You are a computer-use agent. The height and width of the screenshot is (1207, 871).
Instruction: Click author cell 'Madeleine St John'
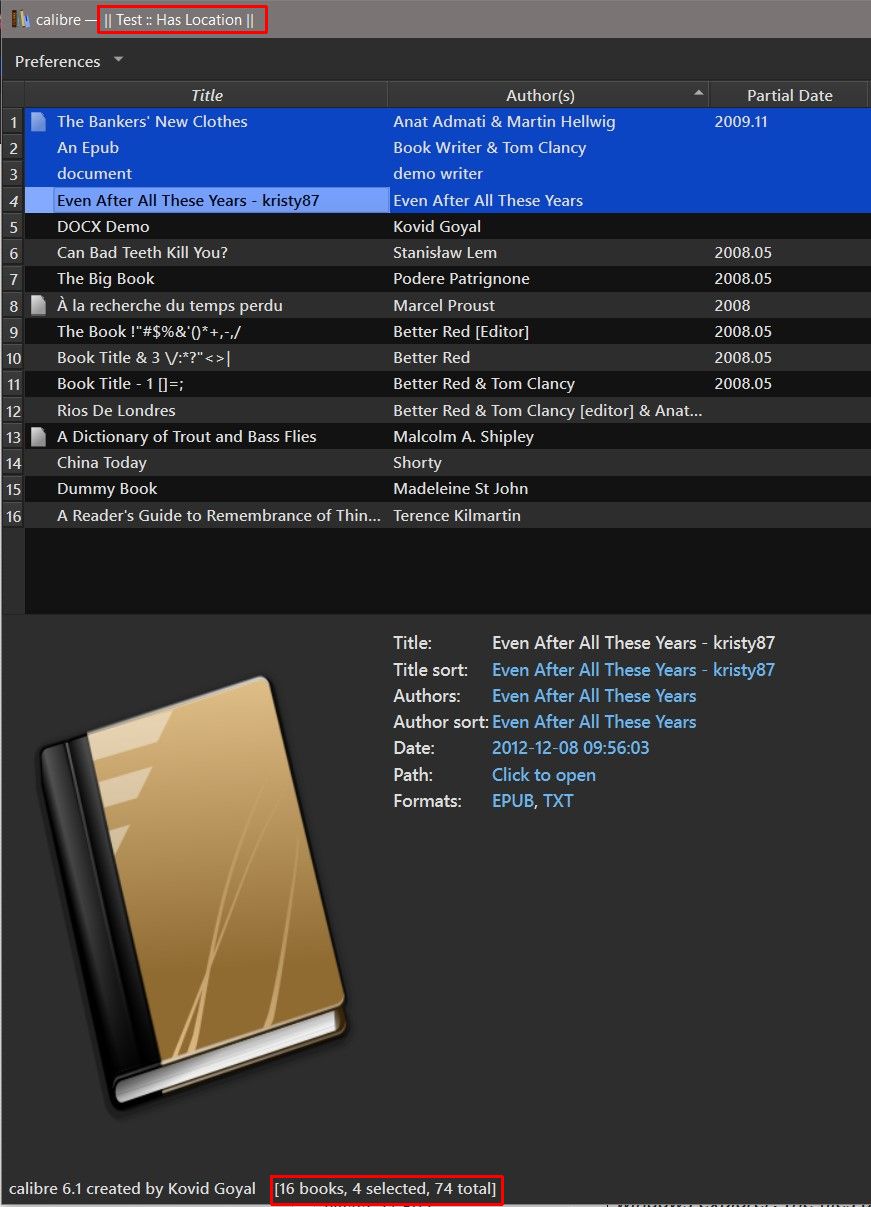461,489
